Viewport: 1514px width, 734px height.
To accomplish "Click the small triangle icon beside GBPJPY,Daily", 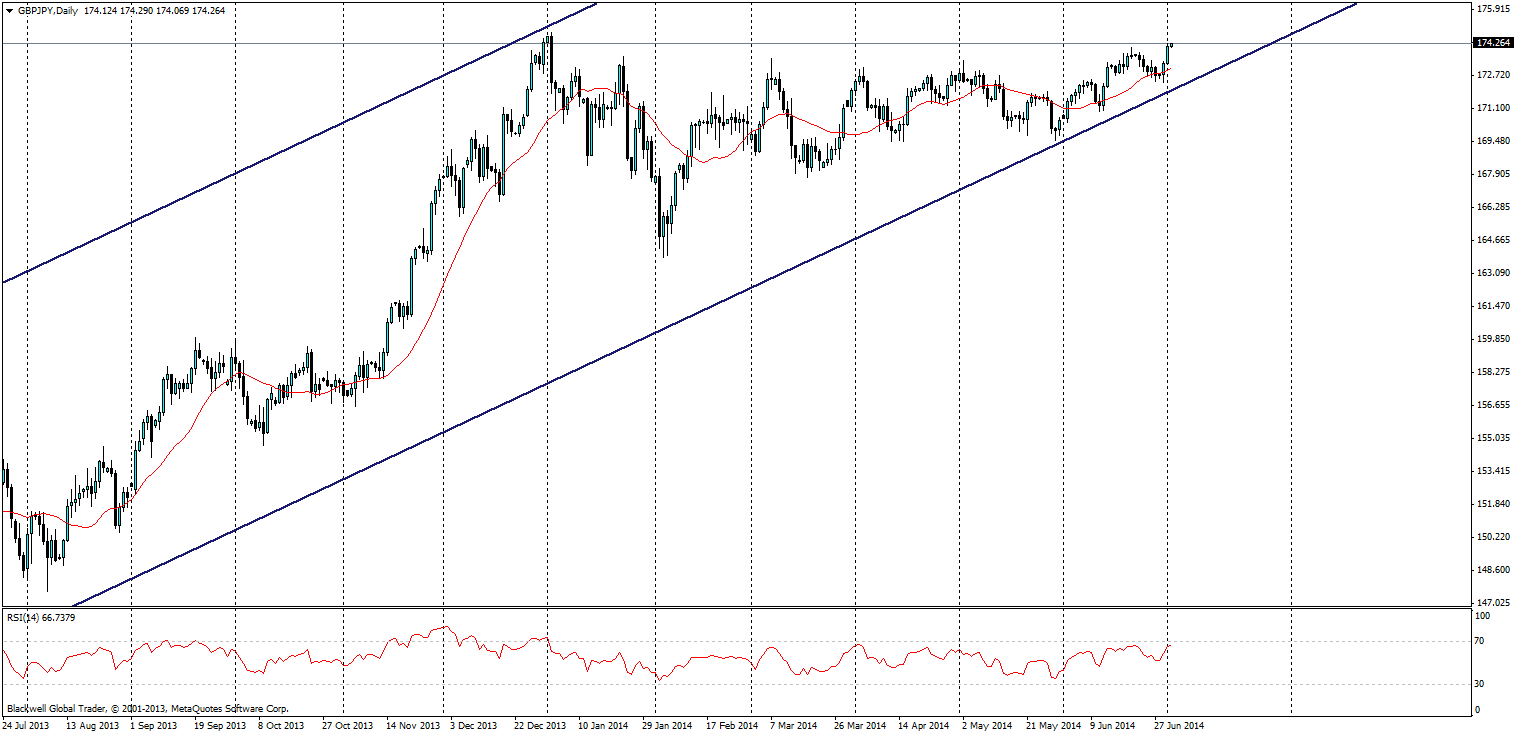I will pos(9,9).
